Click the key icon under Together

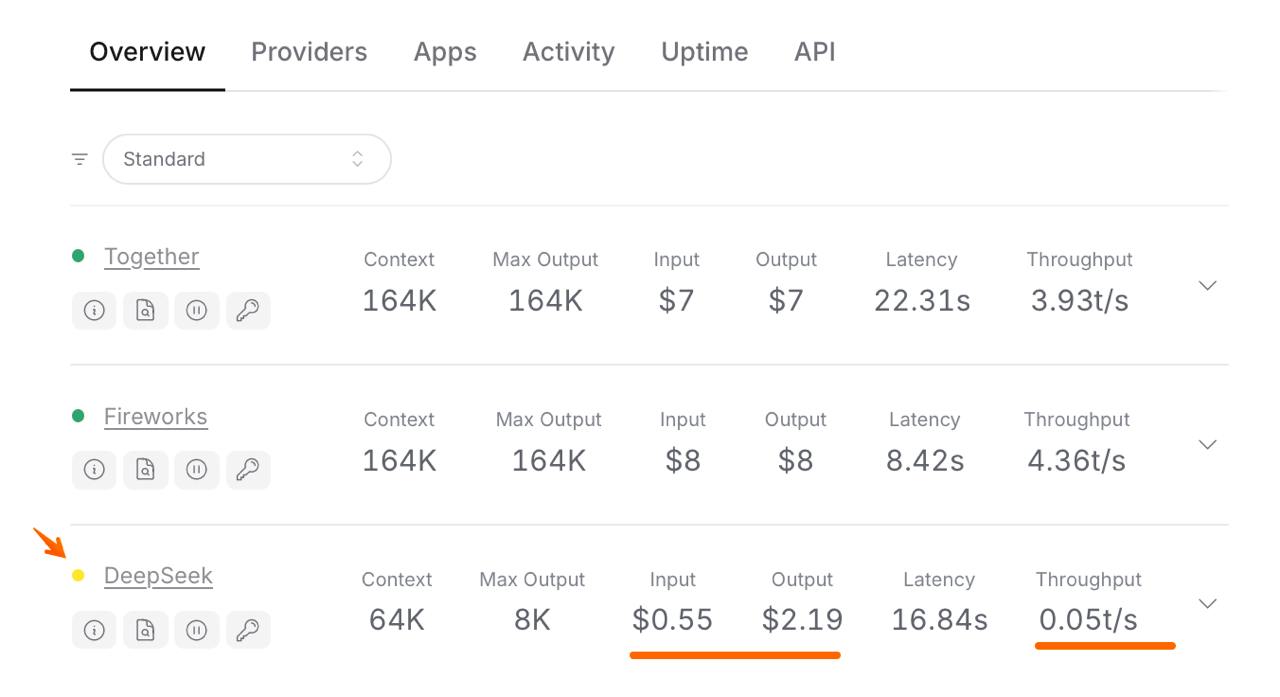coord(247,311)
